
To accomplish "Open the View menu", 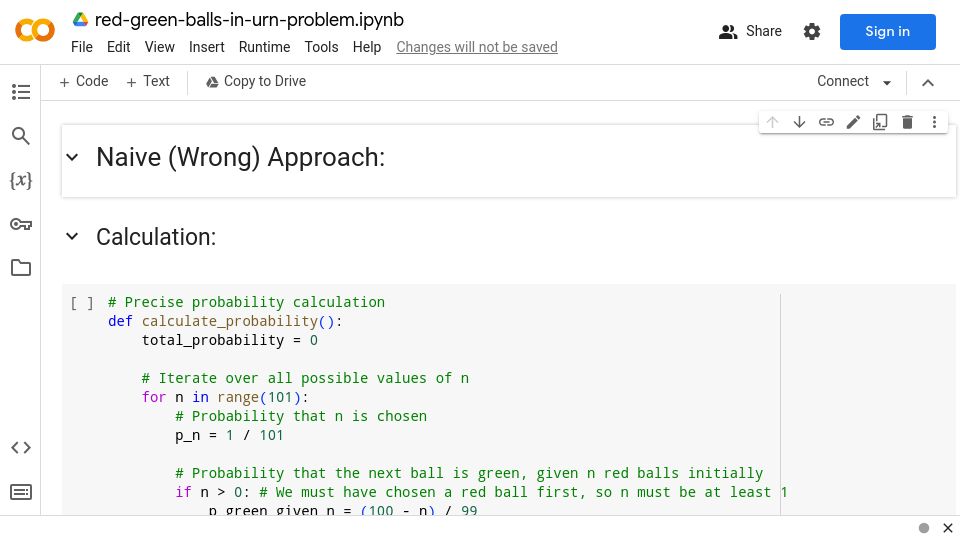I will [x=160, y=47].
